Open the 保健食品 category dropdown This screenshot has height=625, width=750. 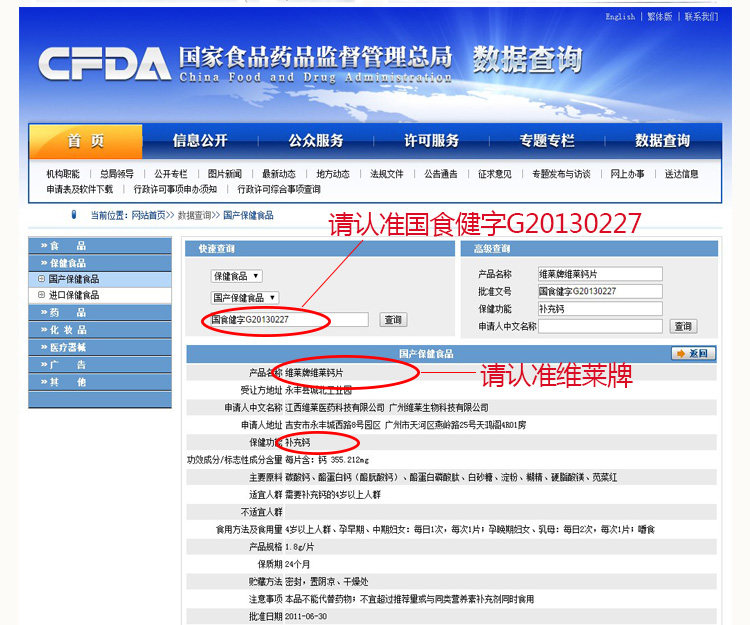pos(236,276)
